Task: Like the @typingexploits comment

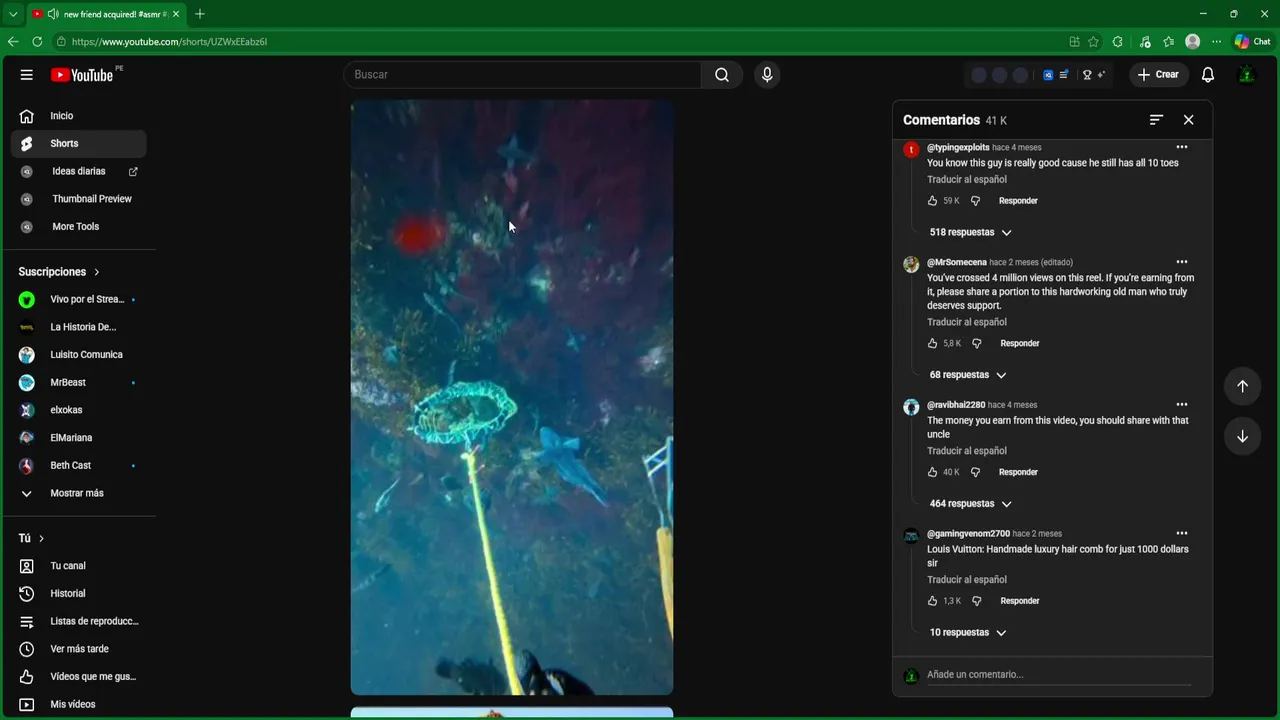Action: (933, 201)
